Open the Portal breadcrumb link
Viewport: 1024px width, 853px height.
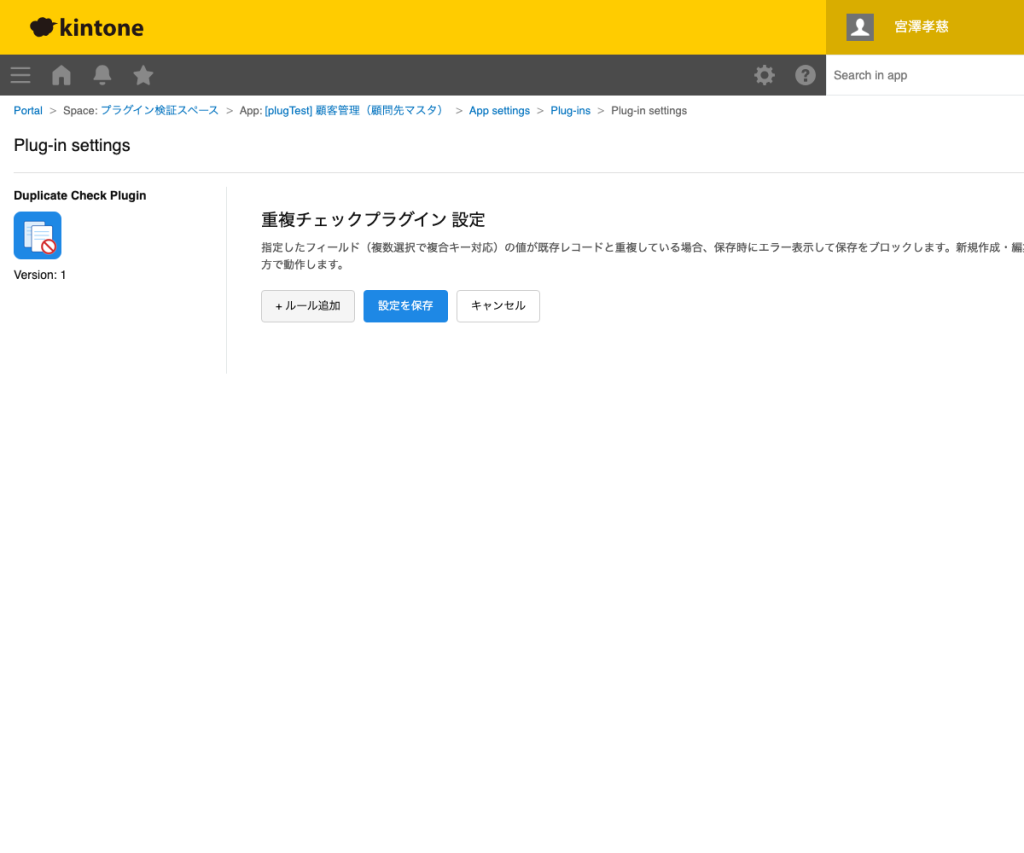click(x=27, y=110)
